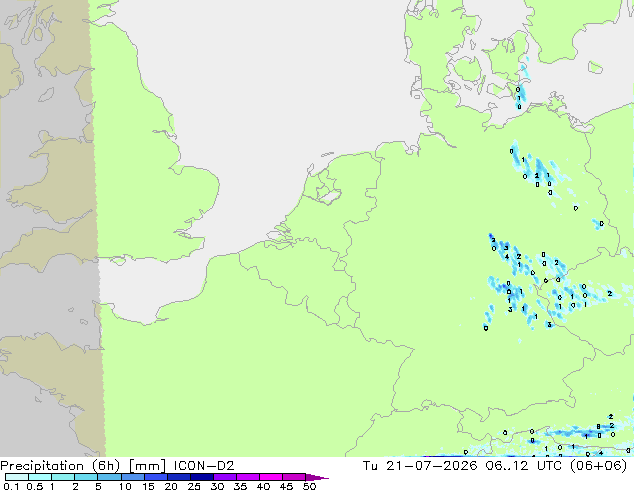This screenshot has width=634, height=490.
Task: Choose the dark navy 25–30 mm swatch
Action: 202,477
